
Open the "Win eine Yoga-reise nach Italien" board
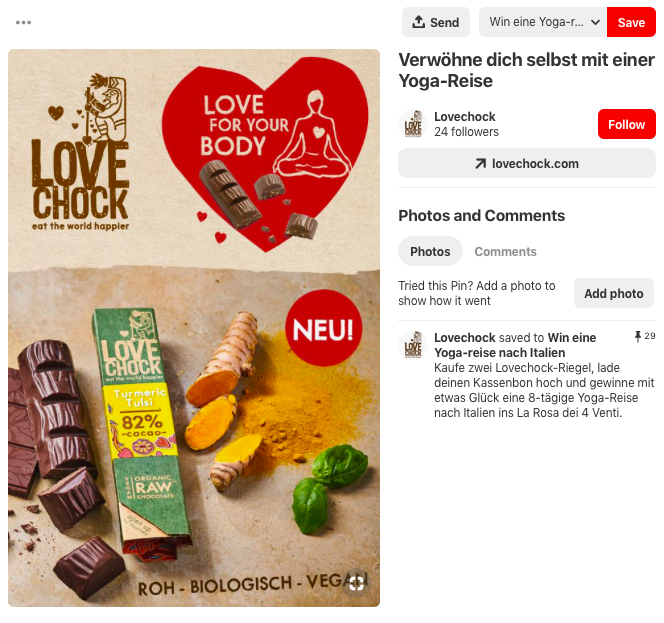pyautogui.click(x=515, y=345)
